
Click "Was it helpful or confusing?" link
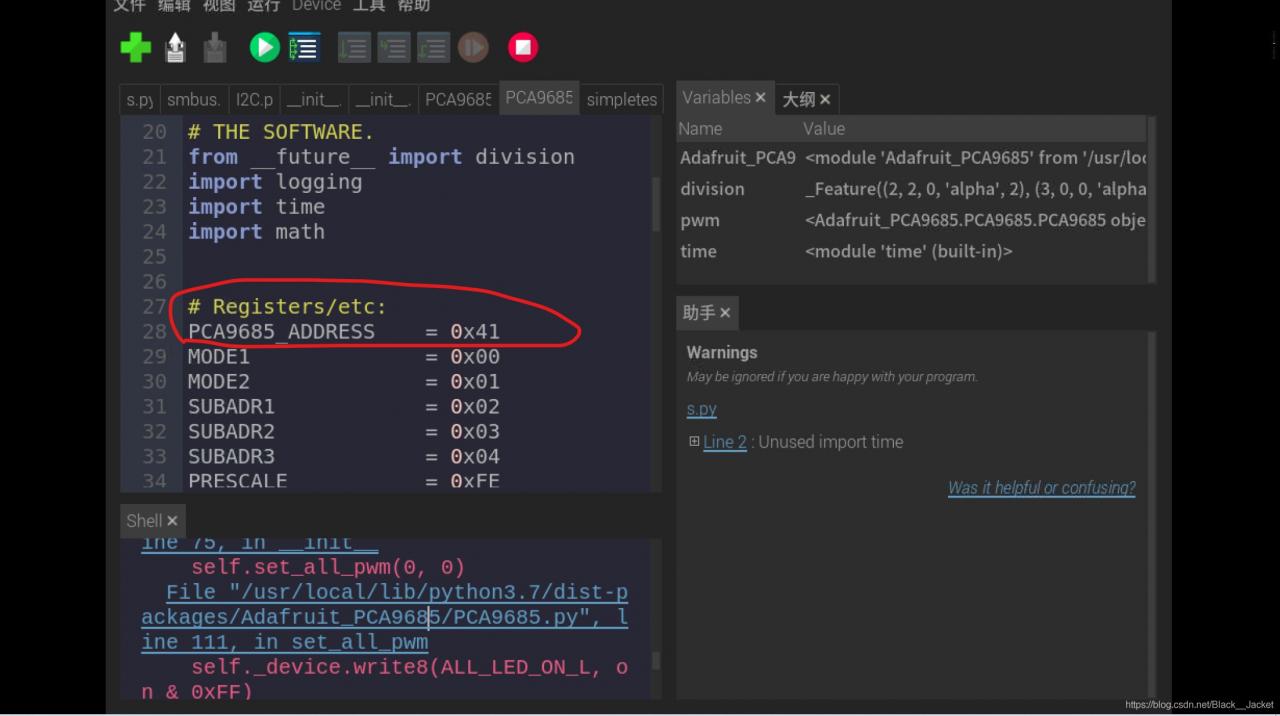1041,488
